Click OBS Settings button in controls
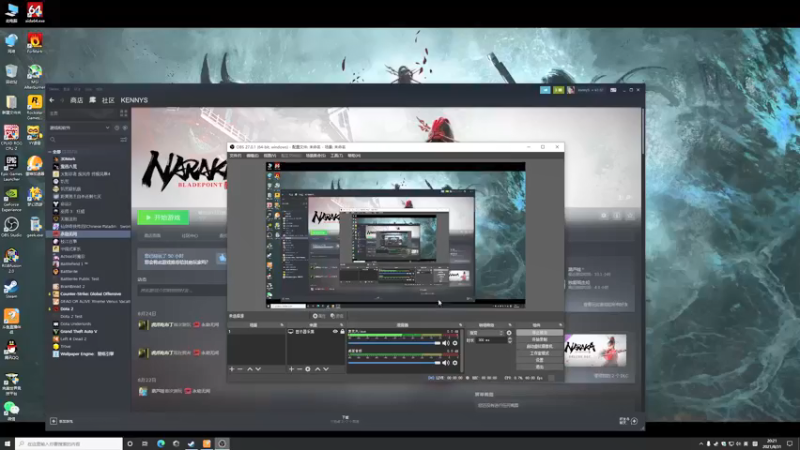The height and width of the screenshot is (450, 800). click(539, 360)
